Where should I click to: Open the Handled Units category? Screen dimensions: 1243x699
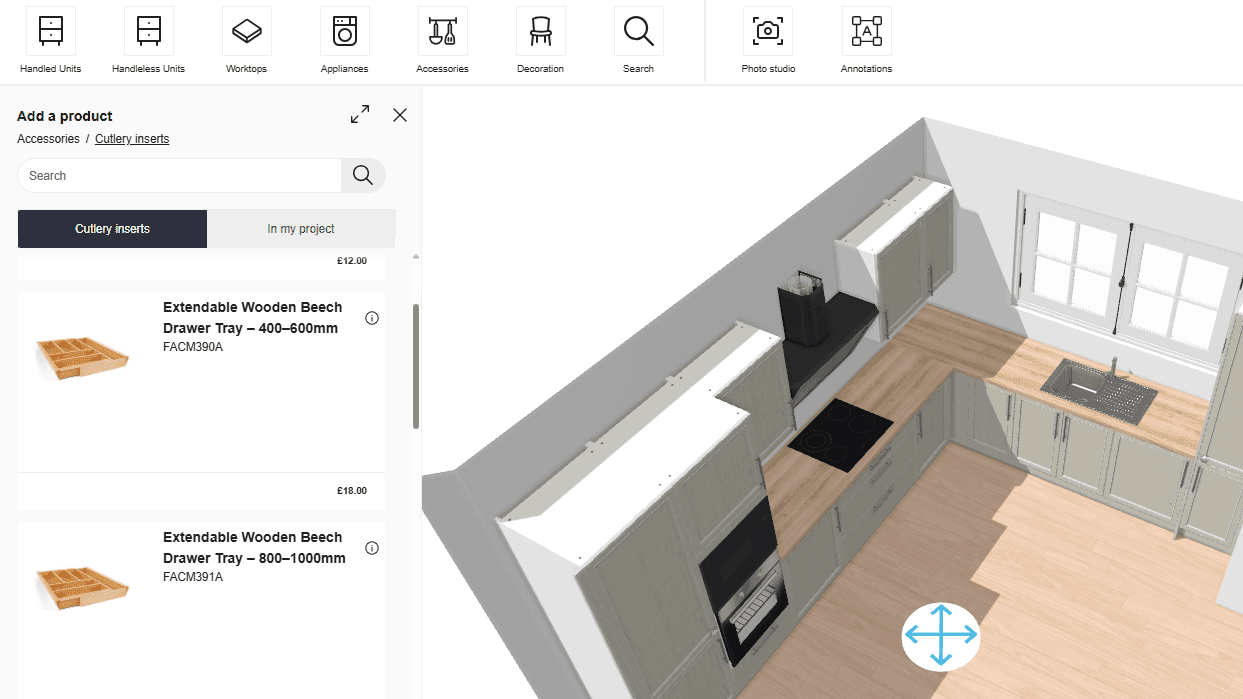point(50,41)
